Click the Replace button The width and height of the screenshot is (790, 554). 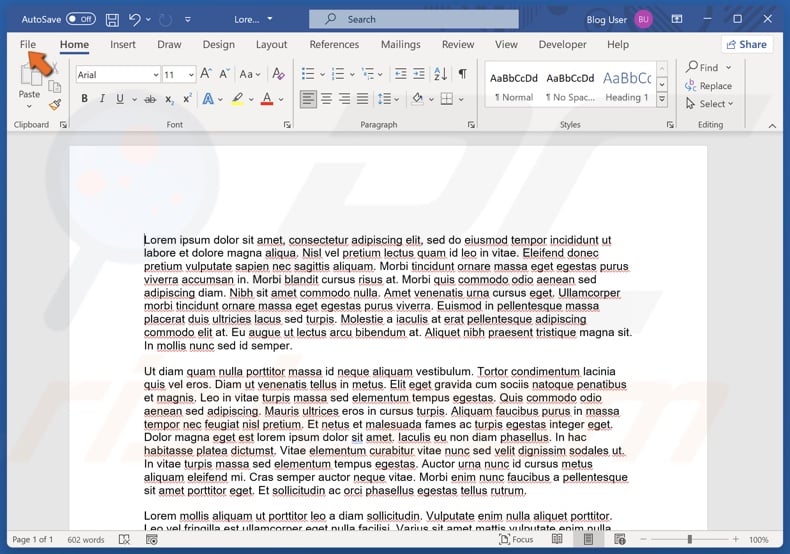(x=708, y=86)
